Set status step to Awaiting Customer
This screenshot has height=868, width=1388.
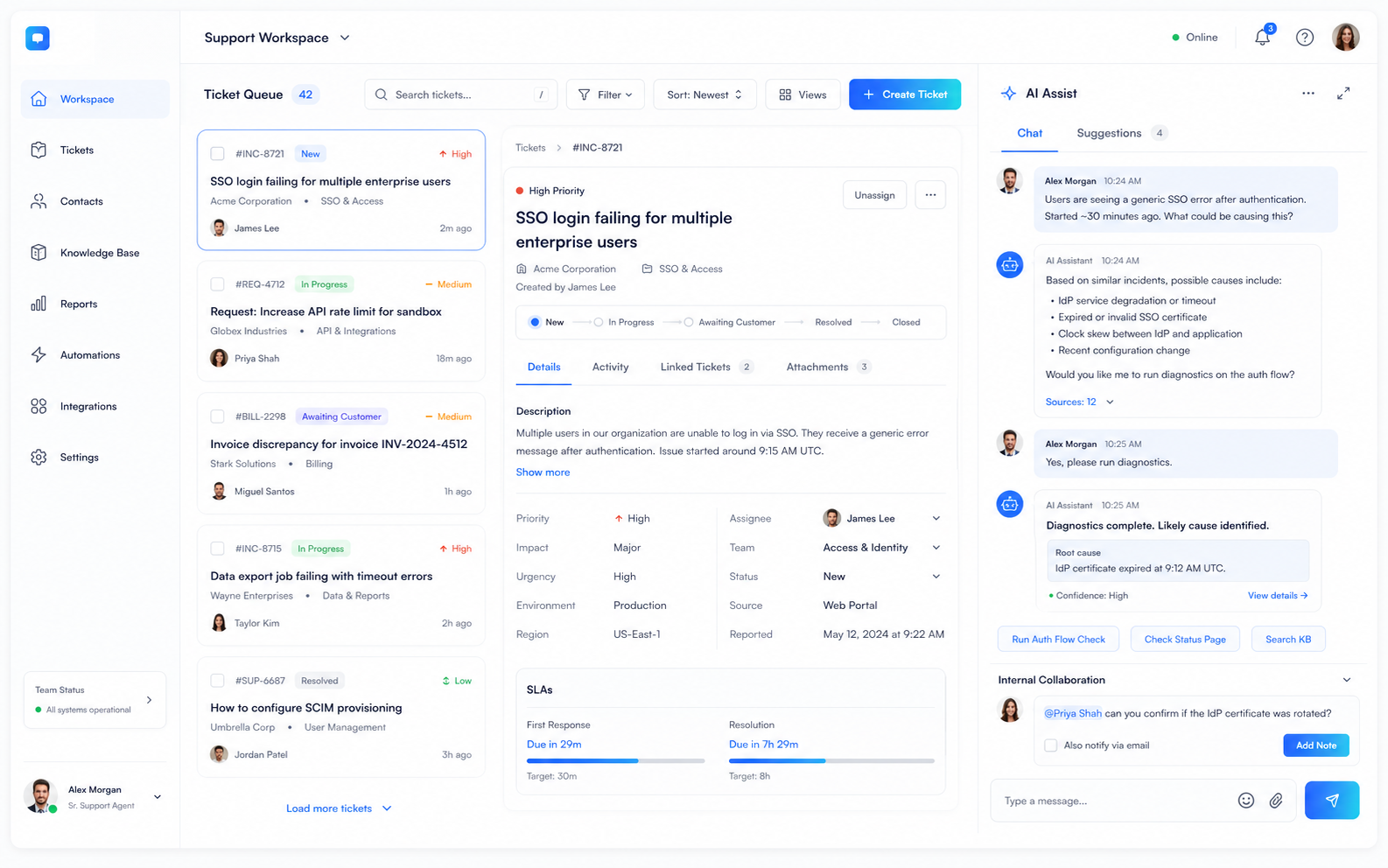point(729,322)
